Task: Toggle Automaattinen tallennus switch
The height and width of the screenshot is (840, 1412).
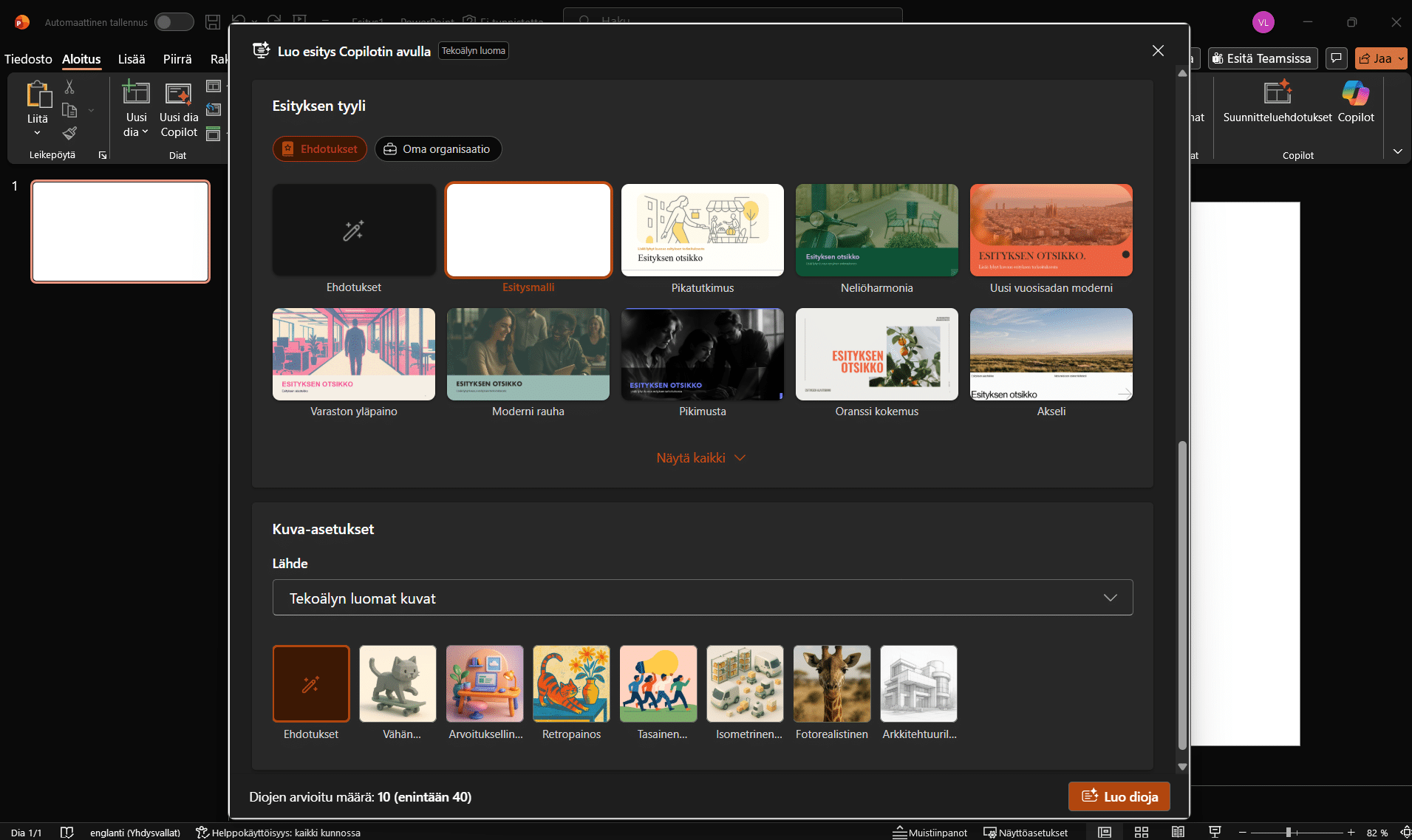Action: pos(174,22)
